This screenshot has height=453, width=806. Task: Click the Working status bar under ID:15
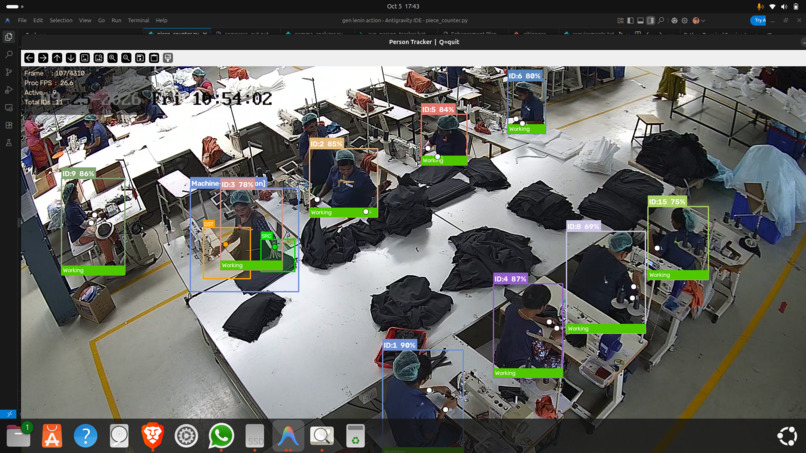(678, 275)
